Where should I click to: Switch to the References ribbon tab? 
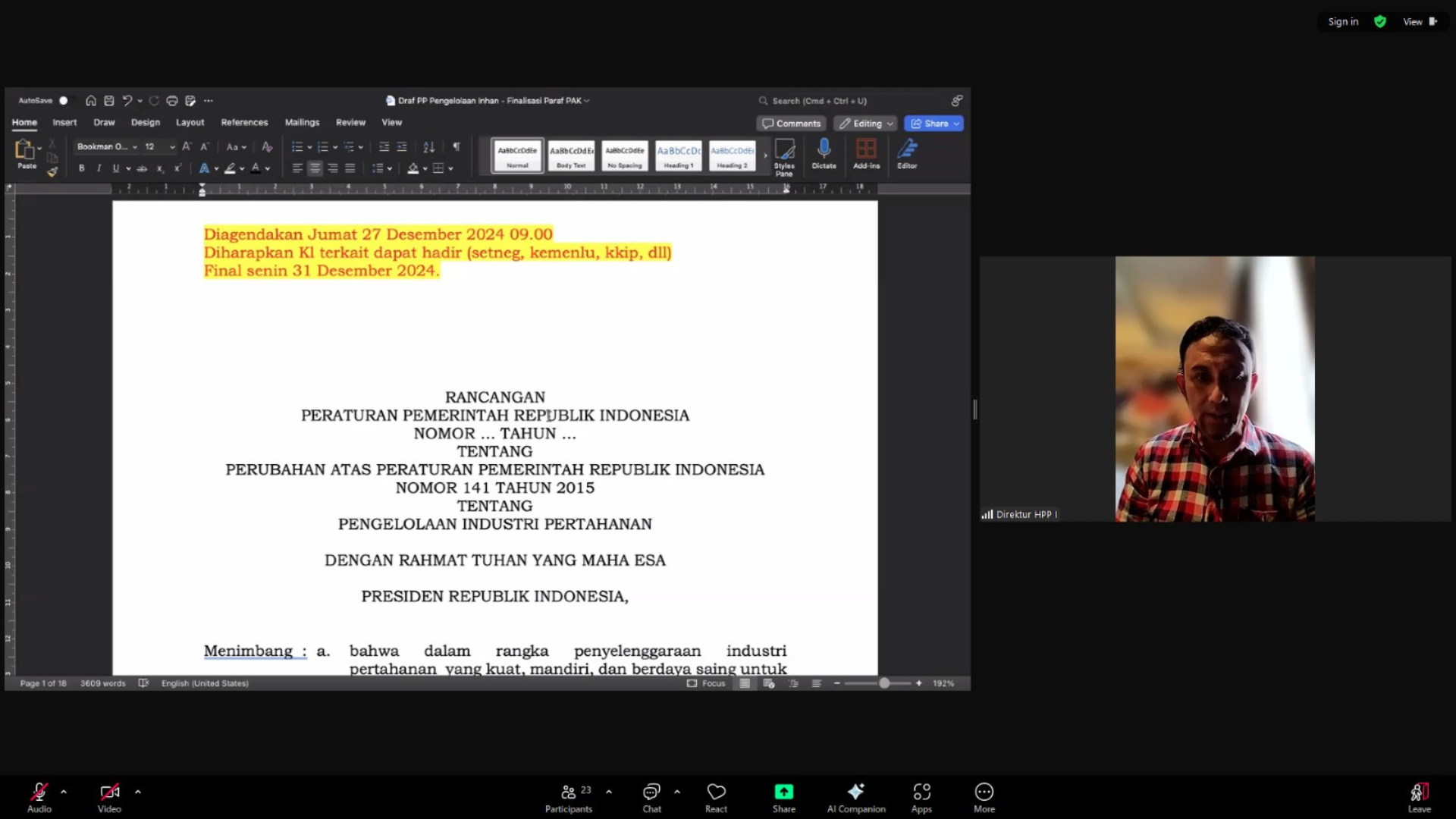coord(244,122)
